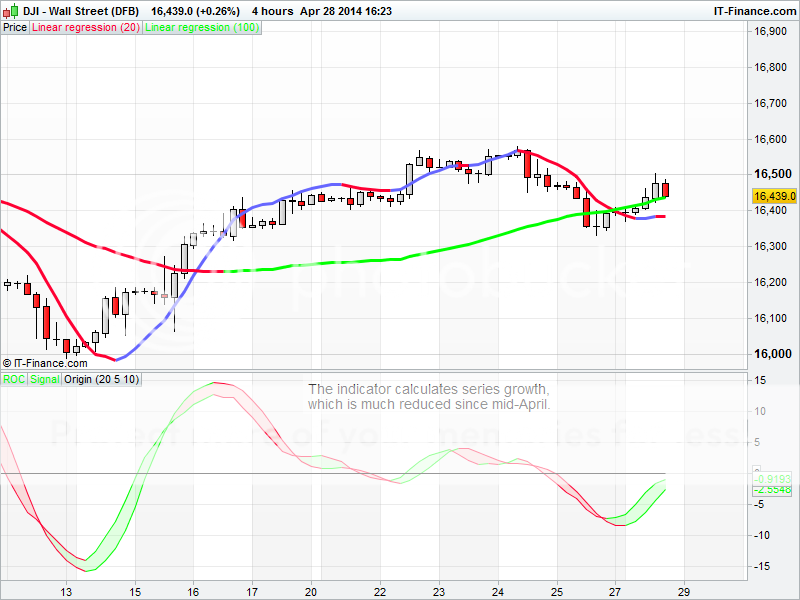
Task: Select the Price indicator label
Action: (x=15, y=28)
